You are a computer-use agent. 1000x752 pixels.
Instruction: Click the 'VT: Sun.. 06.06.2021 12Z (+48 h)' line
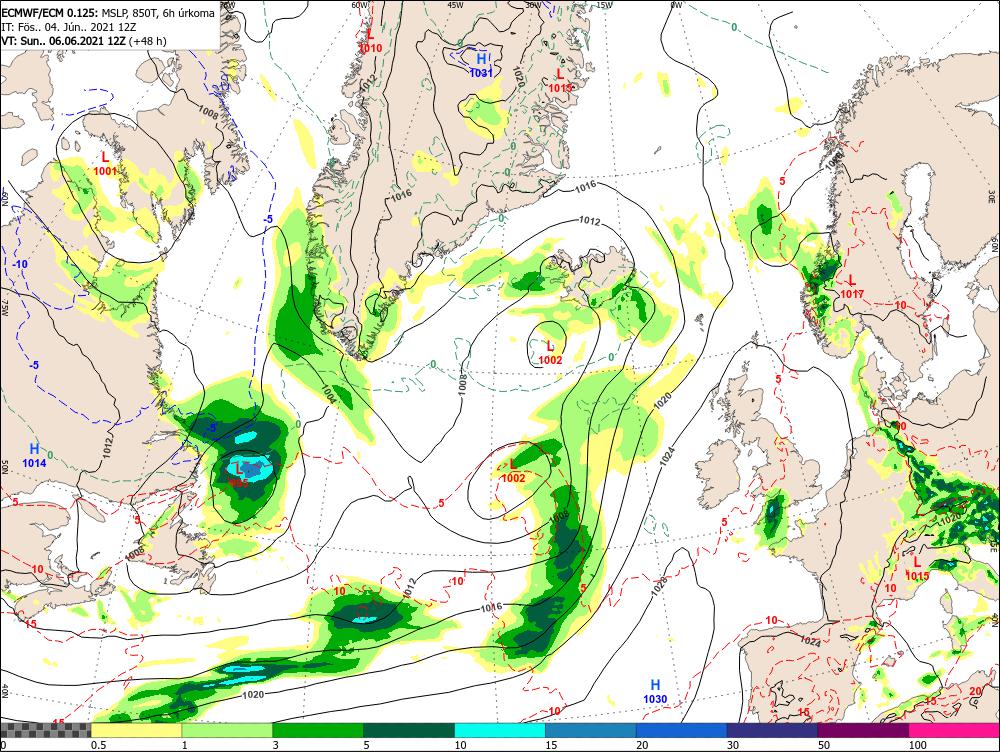(84, 41)
